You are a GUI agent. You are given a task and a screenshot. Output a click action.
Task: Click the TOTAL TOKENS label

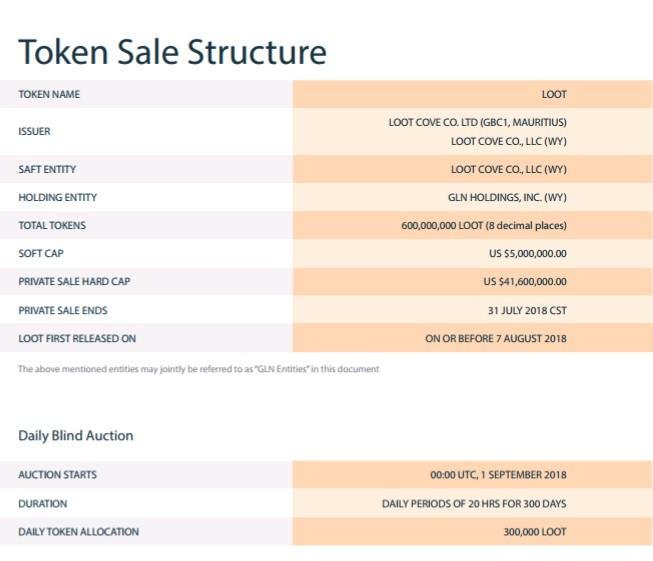coord(52,225)
